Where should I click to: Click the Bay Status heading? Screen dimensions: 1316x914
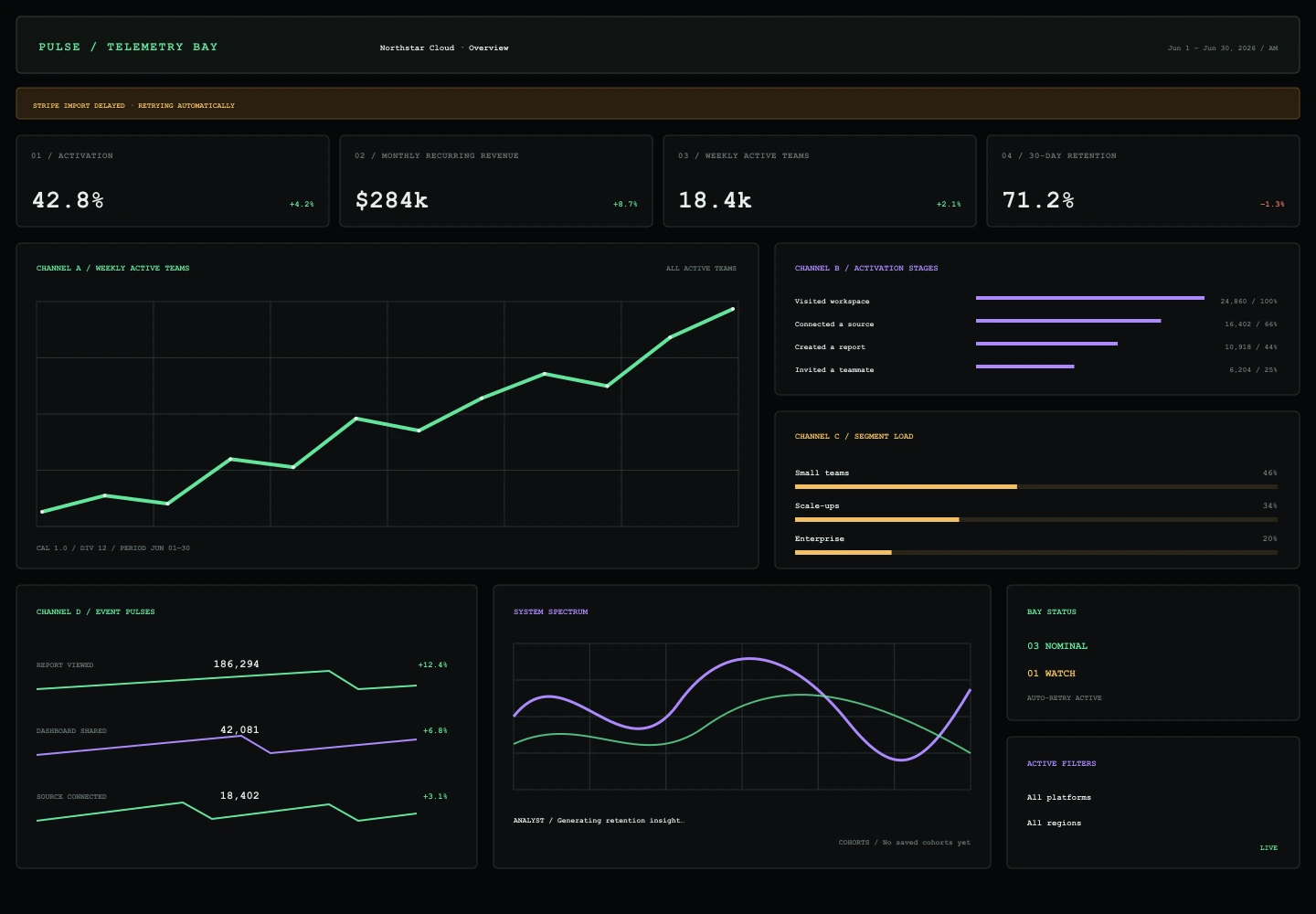tap(1052, 611)
